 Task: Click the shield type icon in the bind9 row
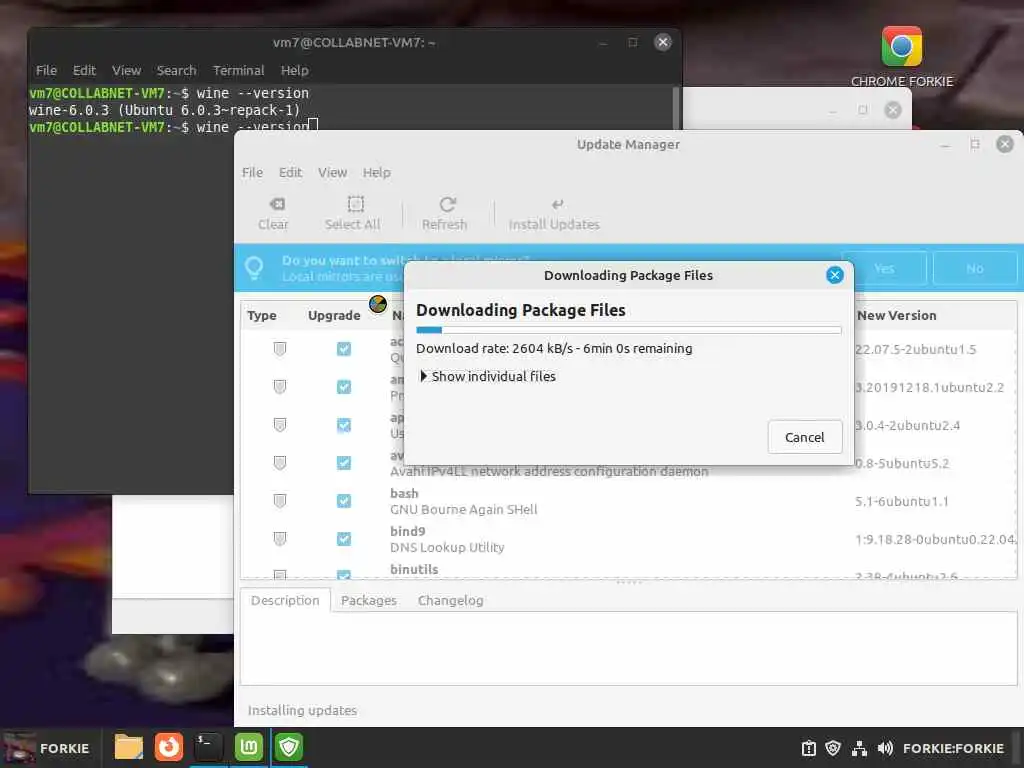280,539
